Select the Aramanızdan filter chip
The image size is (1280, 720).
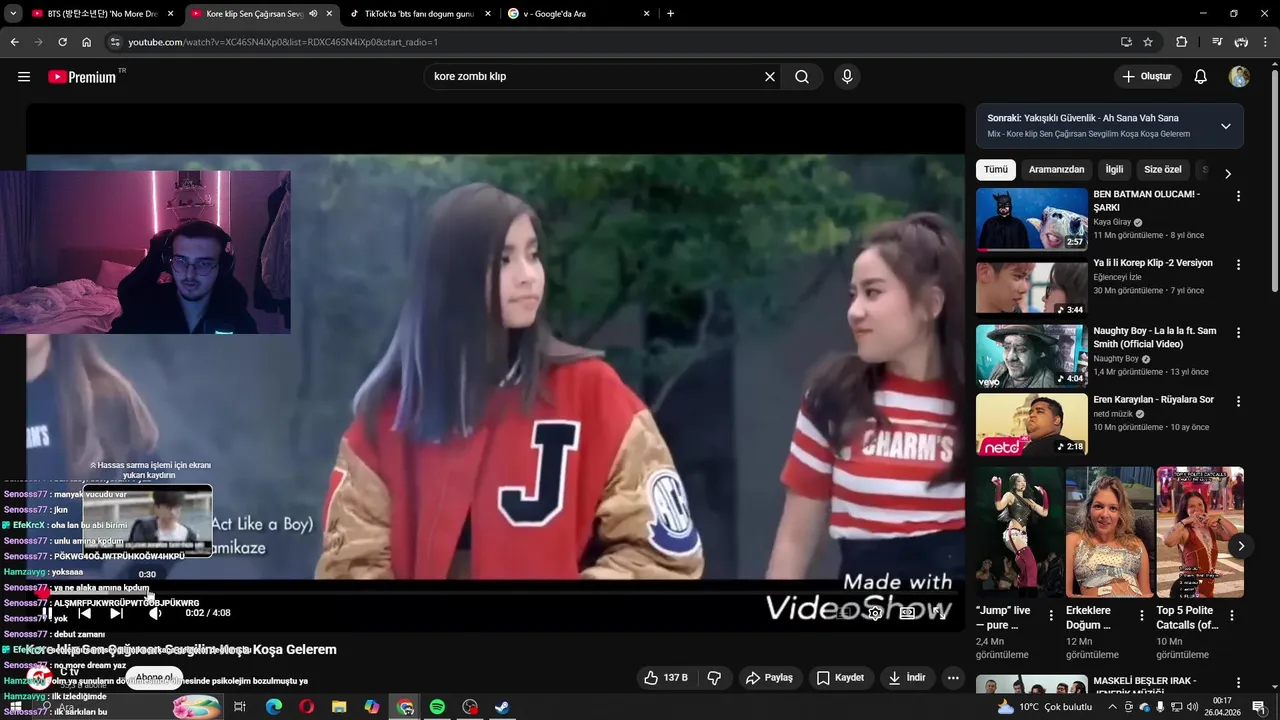(1056, 170)
